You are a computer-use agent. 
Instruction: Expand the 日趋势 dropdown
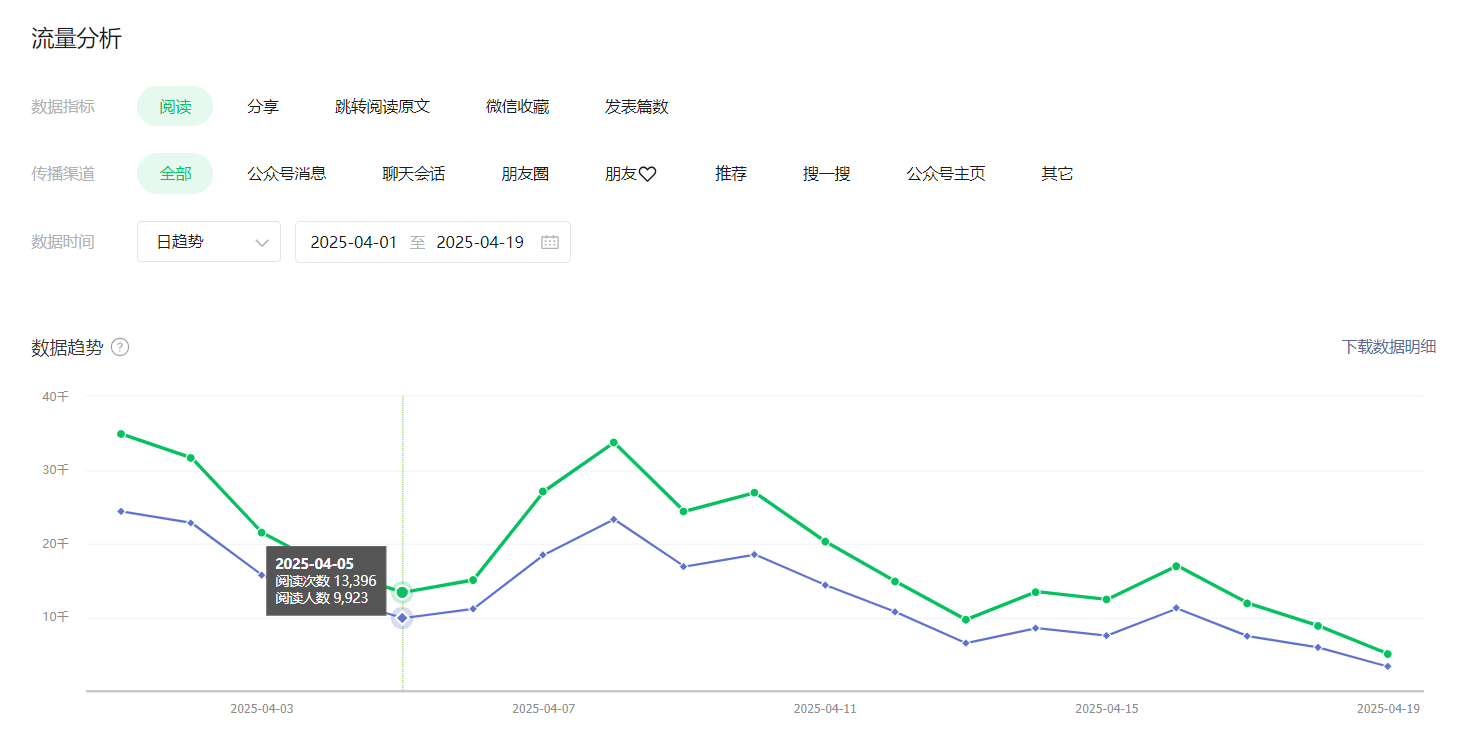coord(209,242)
